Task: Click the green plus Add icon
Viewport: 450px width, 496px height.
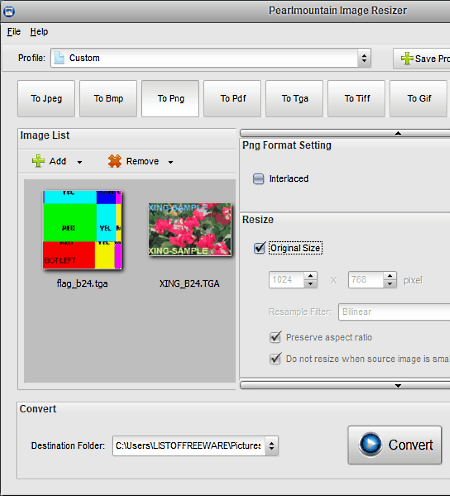Action: tap(38, 161)
